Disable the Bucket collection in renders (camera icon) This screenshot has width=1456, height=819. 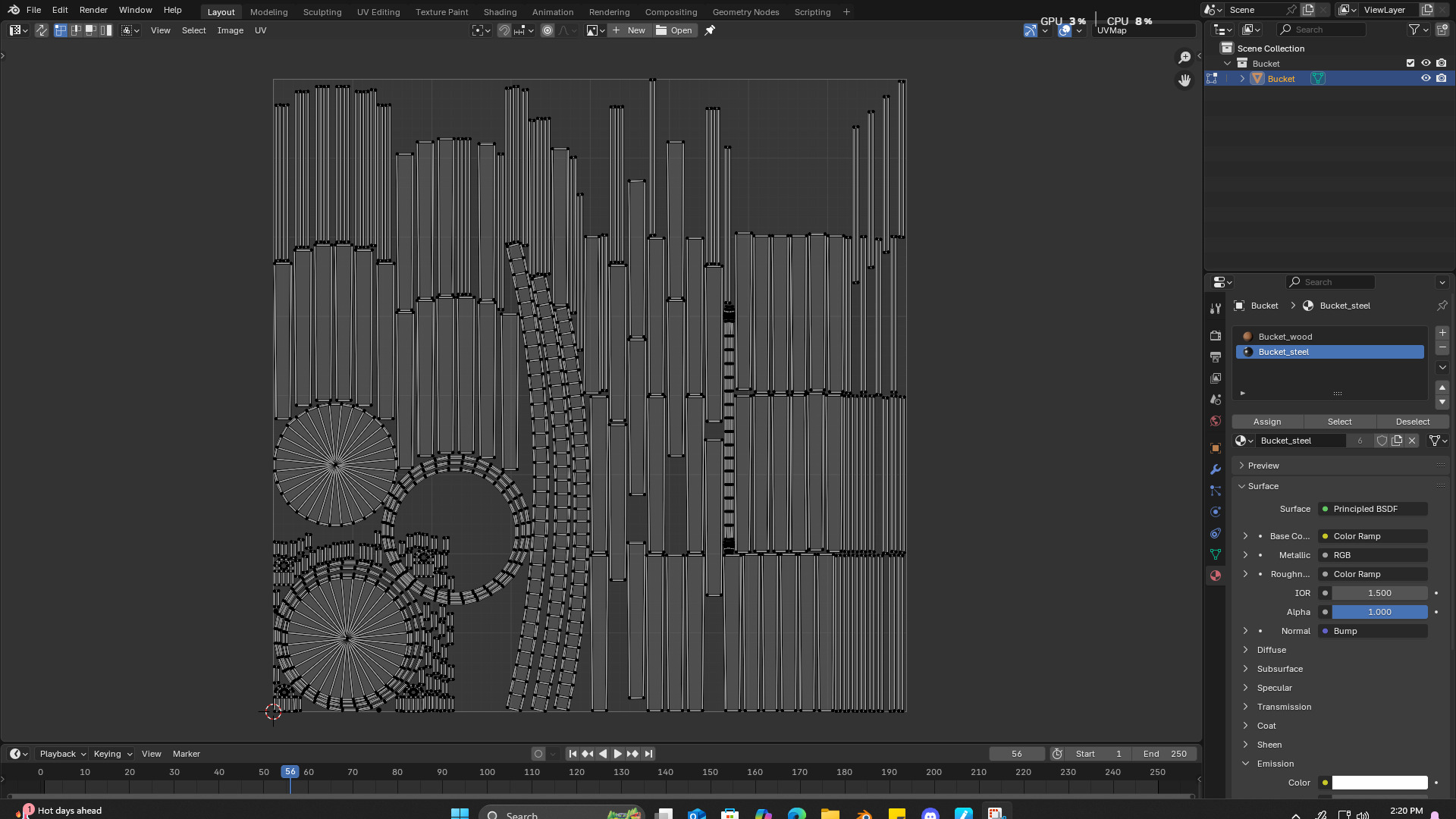click(1442, 64)
